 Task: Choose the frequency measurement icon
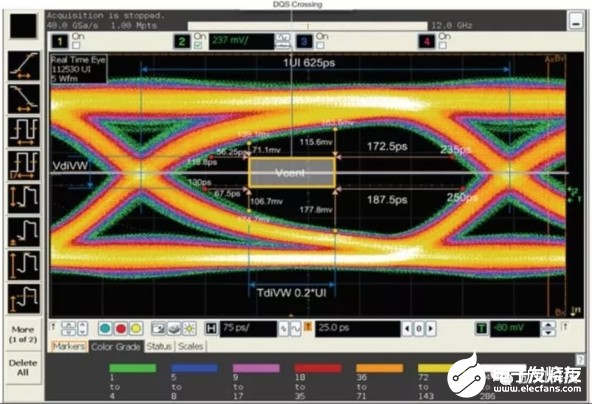tap(23, 165)
